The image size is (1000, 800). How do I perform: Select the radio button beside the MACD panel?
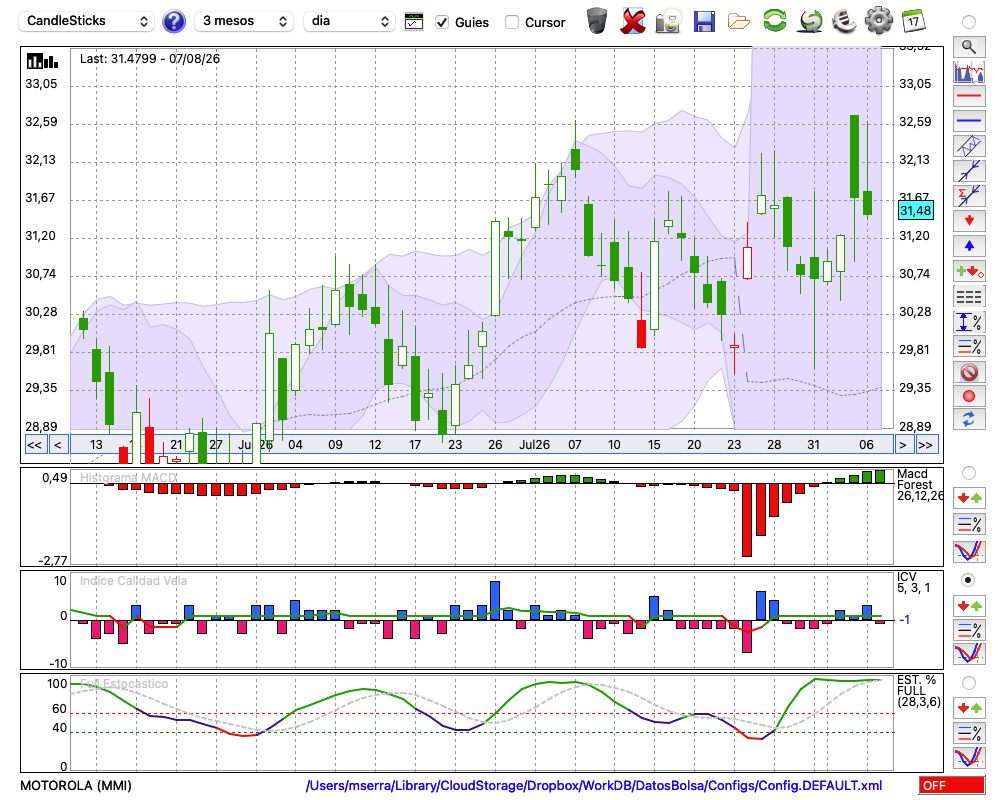click(x=969, y=473)
